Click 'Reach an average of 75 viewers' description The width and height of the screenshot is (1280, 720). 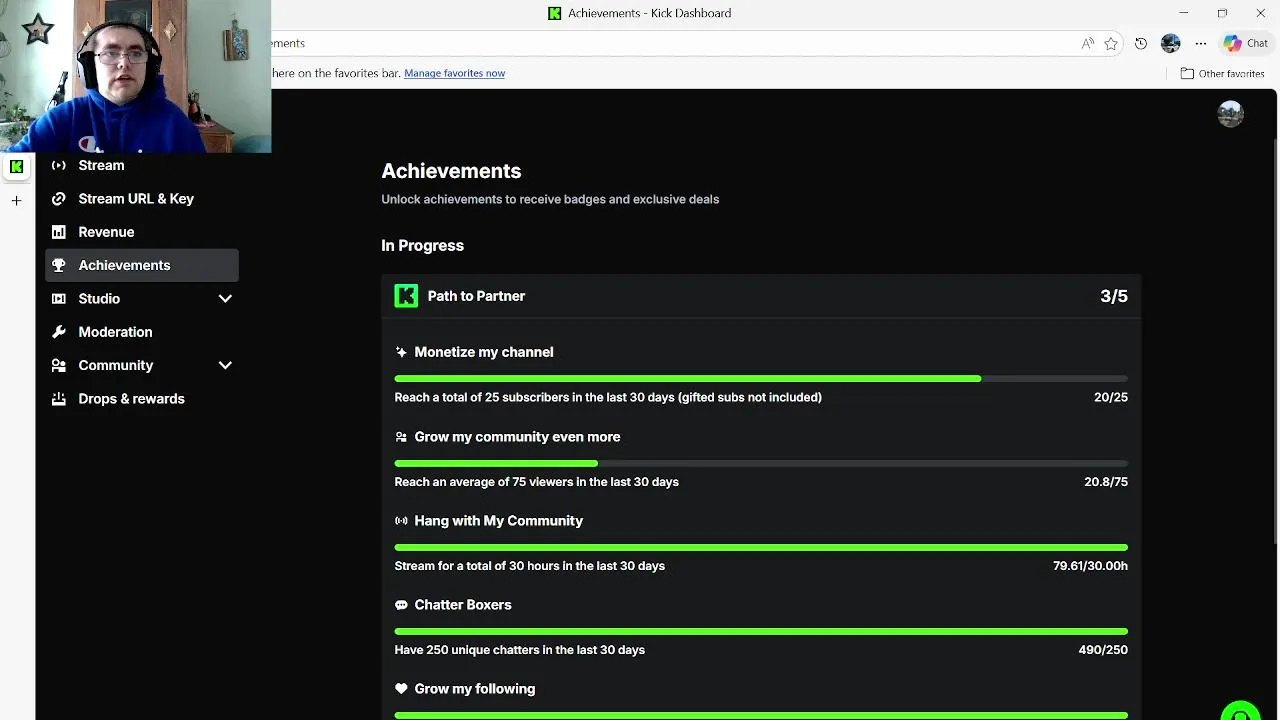pos(536,482)
